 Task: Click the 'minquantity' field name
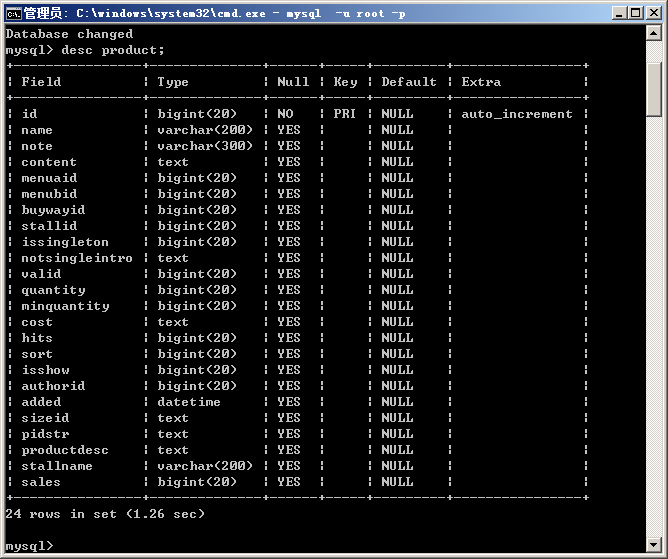coord(65,306)
